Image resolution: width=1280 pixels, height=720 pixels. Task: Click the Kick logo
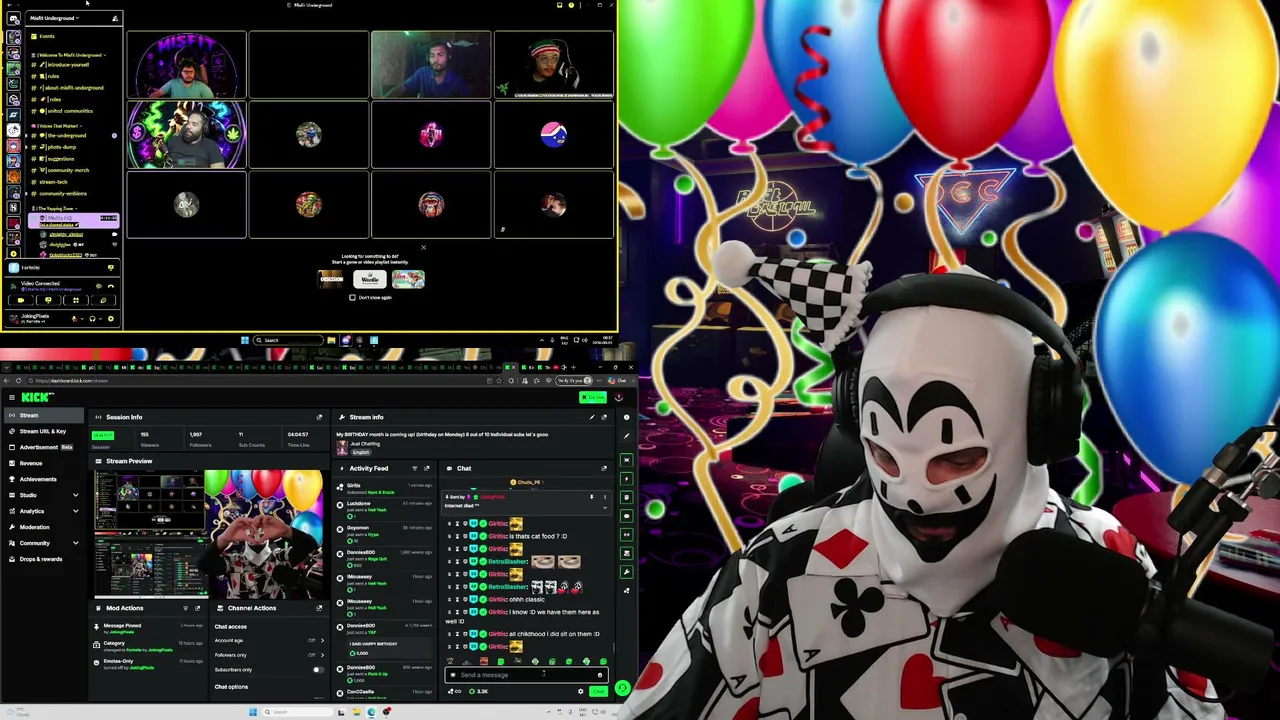37,397
